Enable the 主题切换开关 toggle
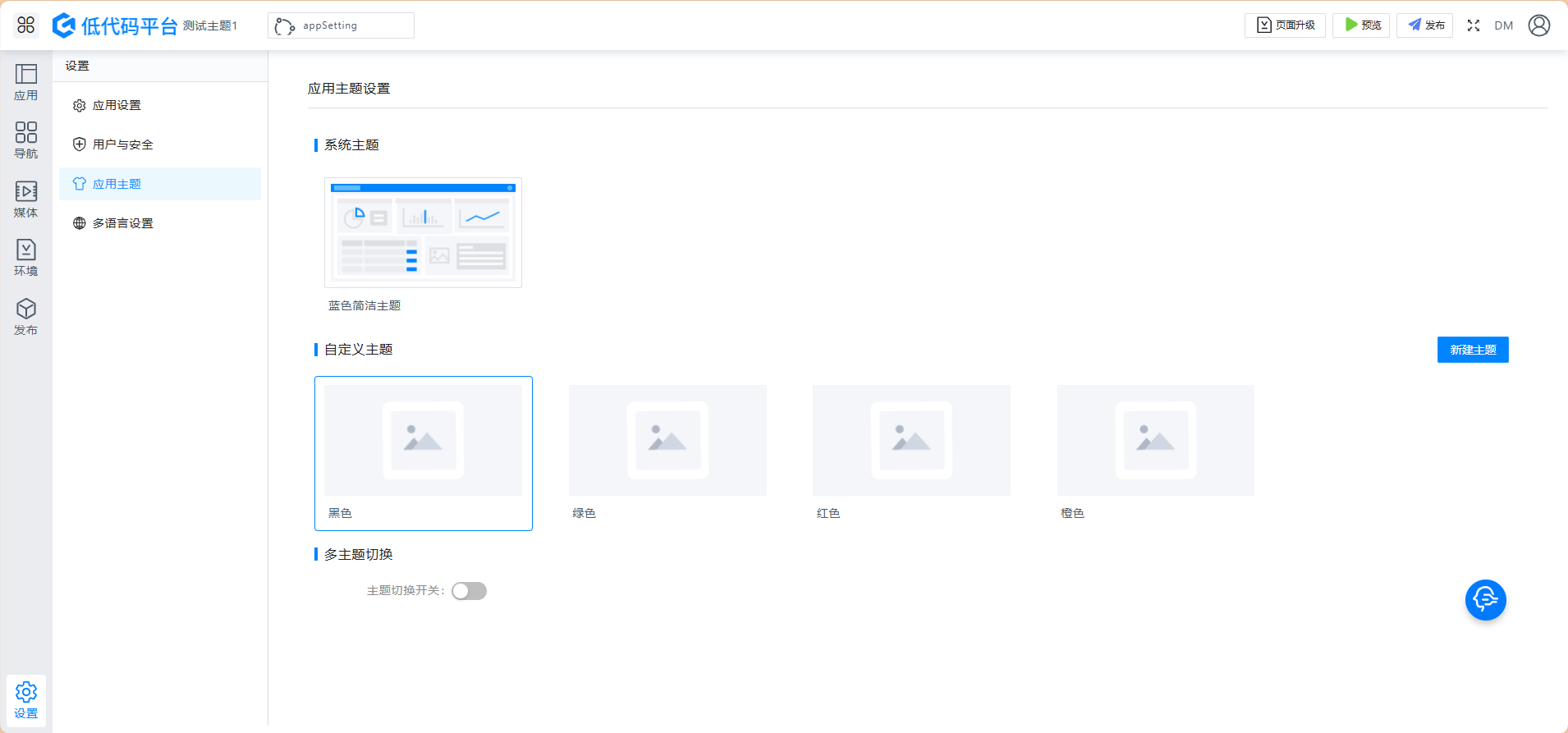The width and height of the screenshot is (1568, 733). point(469,591)
